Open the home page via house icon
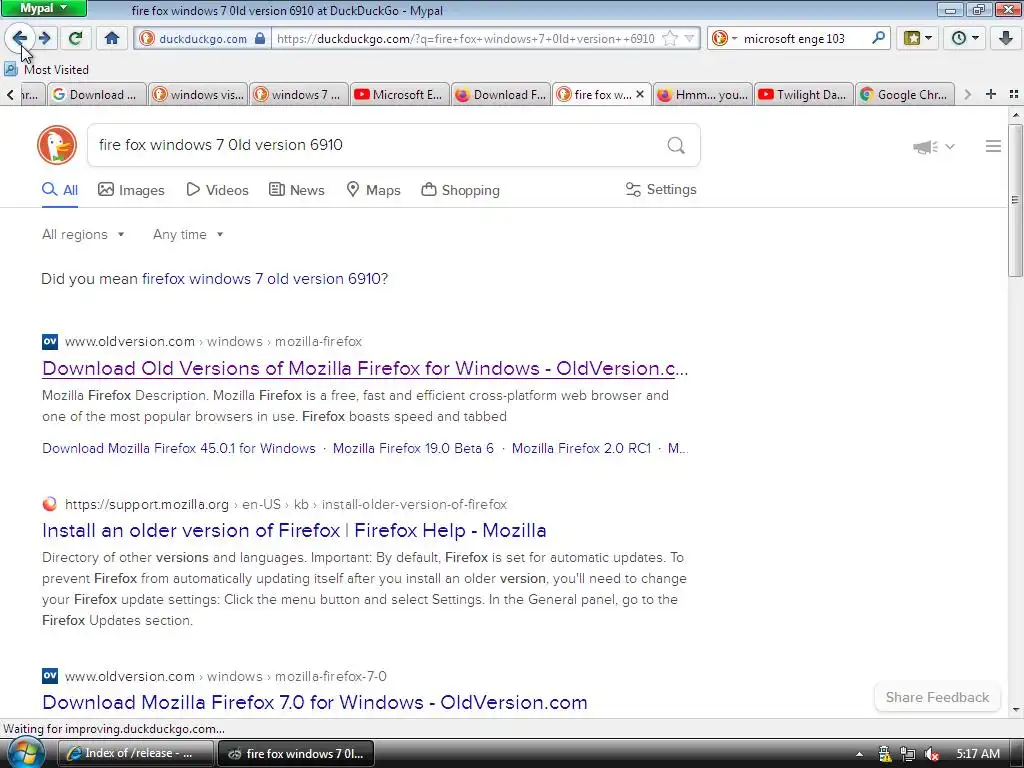 click(x=112, y=38)
